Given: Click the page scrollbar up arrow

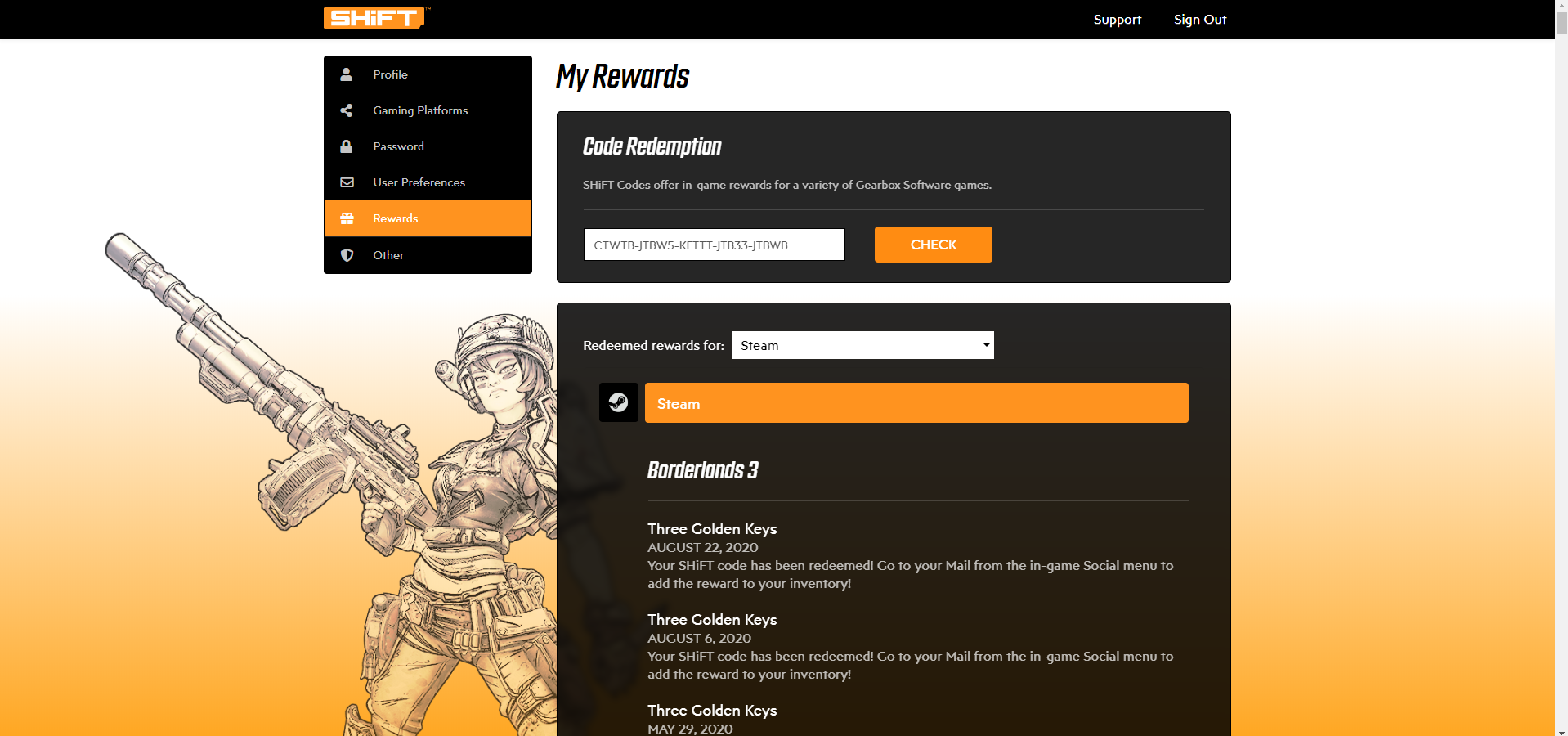Looking at the screenshot, I should [x=1561, y=6].
